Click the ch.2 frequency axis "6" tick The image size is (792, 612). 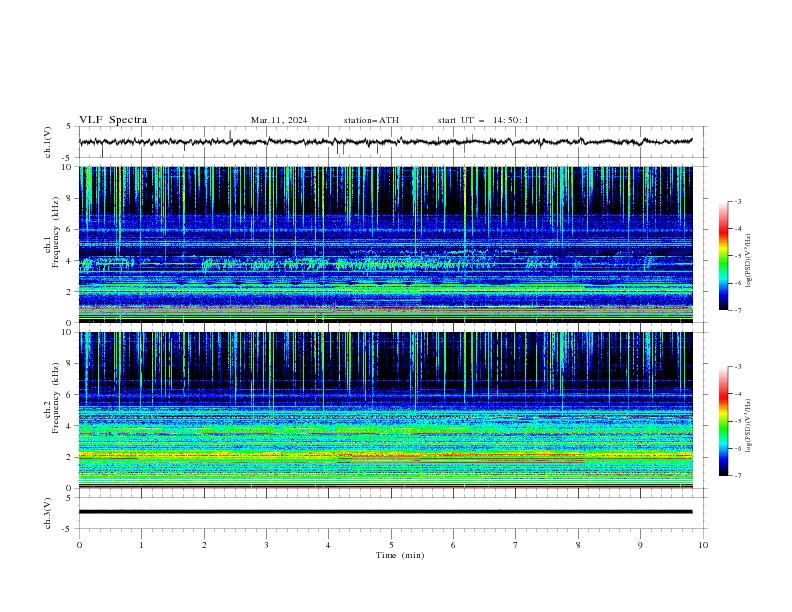[x=70, y=395]
